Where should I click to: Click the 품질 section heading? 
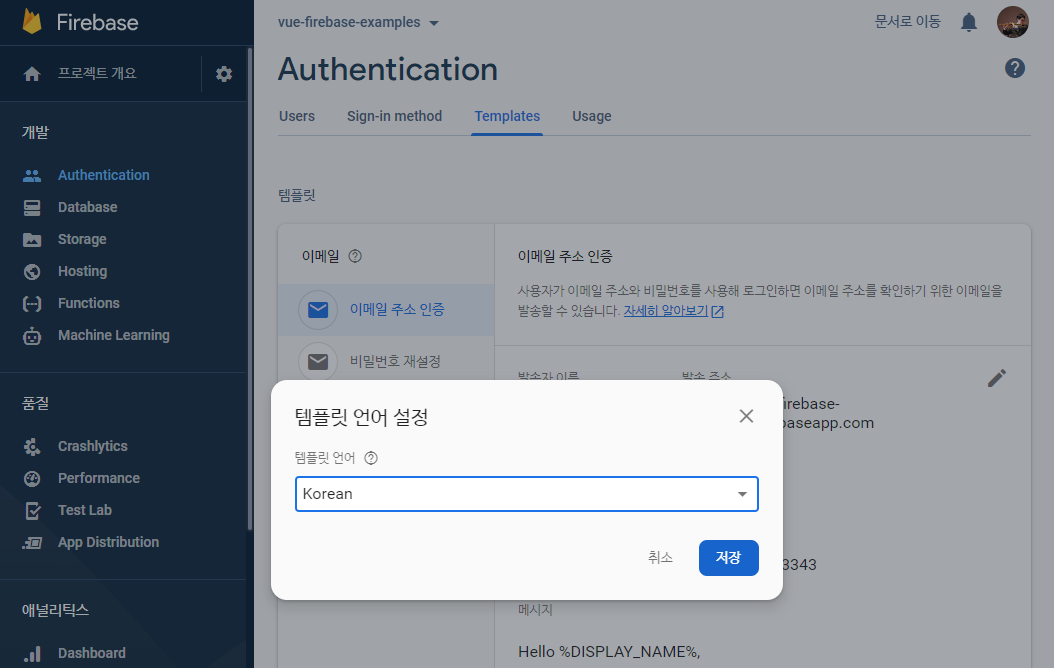click(35, 404)
